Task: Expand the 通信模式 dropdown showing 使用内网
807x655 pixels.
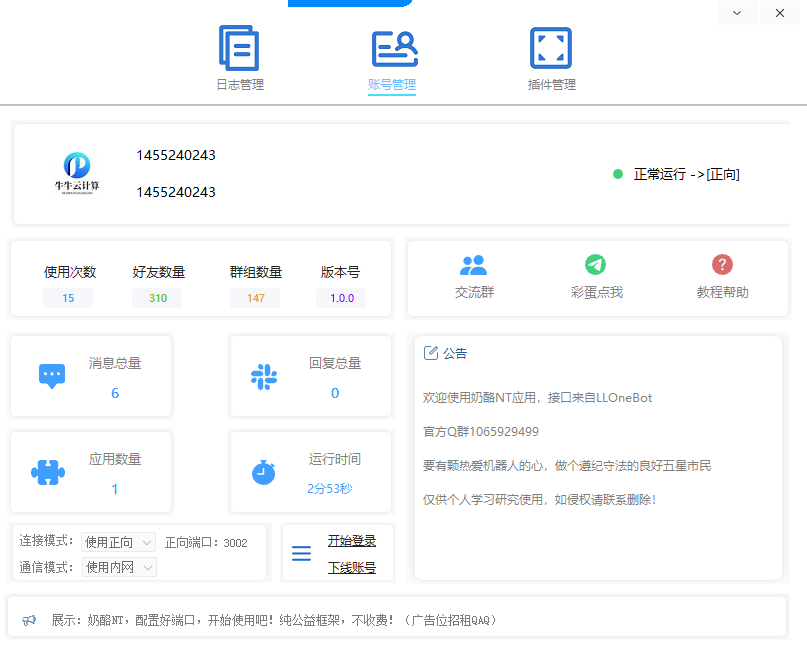Action: point(118,567)
